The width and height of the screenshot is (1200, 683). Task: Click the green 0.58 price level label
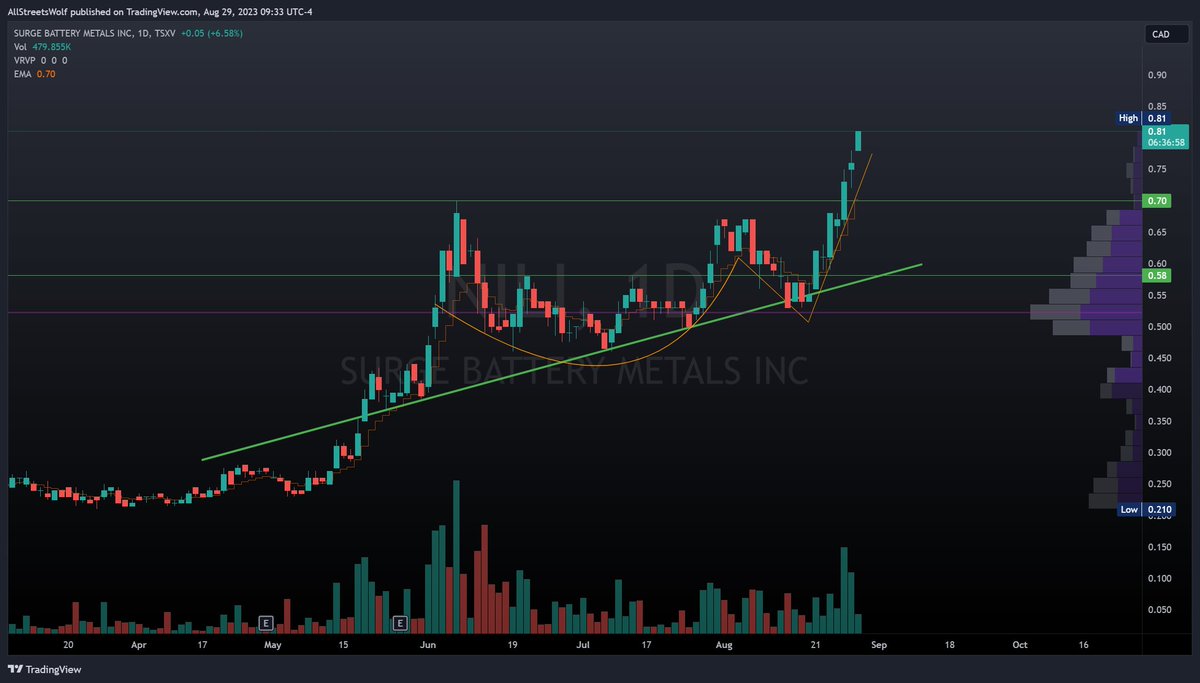pos(1158,275)
